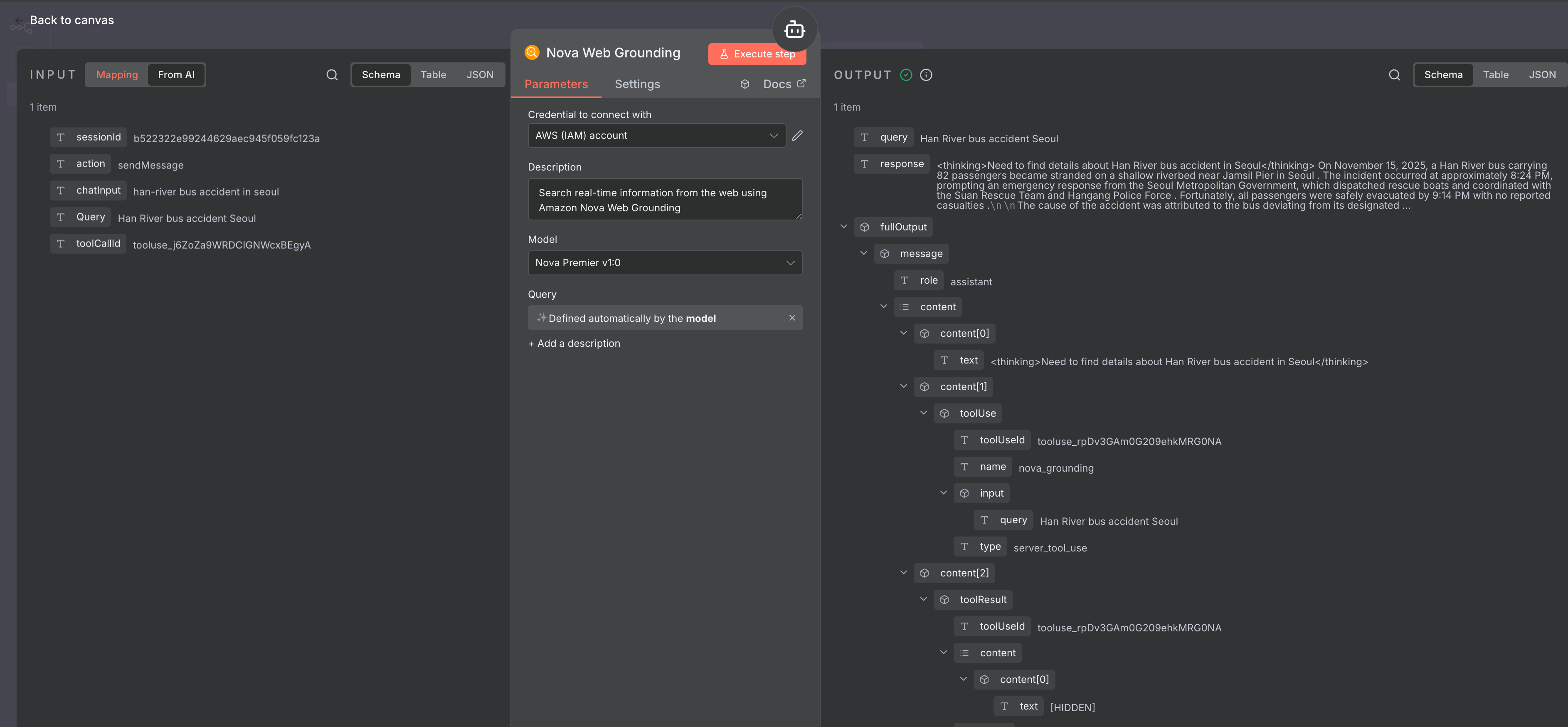Viewport: 1568px width, 727px height.
Task: Collapse the toolUse tree node
Action: coord(923,413)
